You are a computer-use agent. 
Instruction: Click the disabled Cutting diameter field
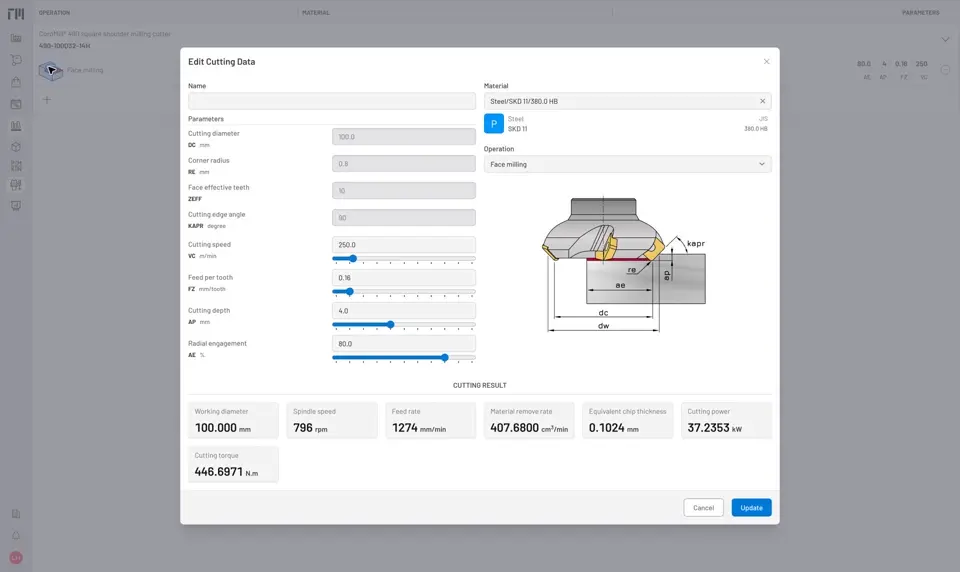[x=403, y=137]
